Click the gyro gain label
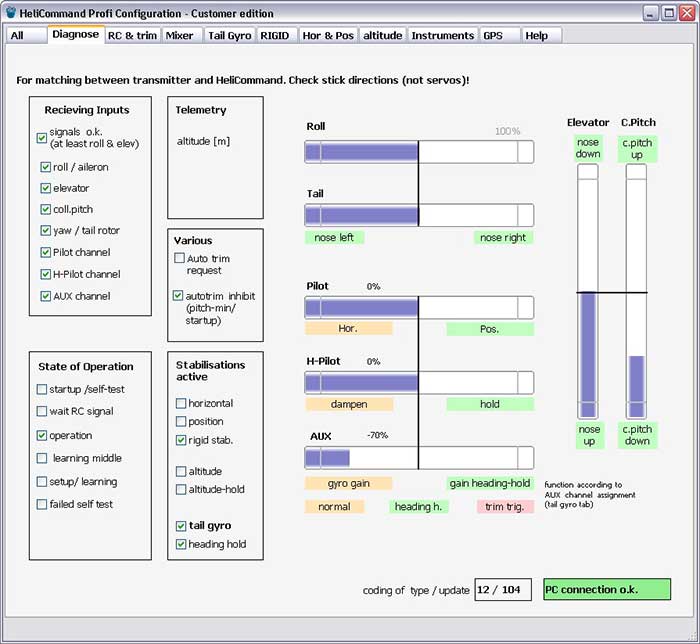Image resolution: width=700 pixels, height=644 pixels. (x=349, y=483)
